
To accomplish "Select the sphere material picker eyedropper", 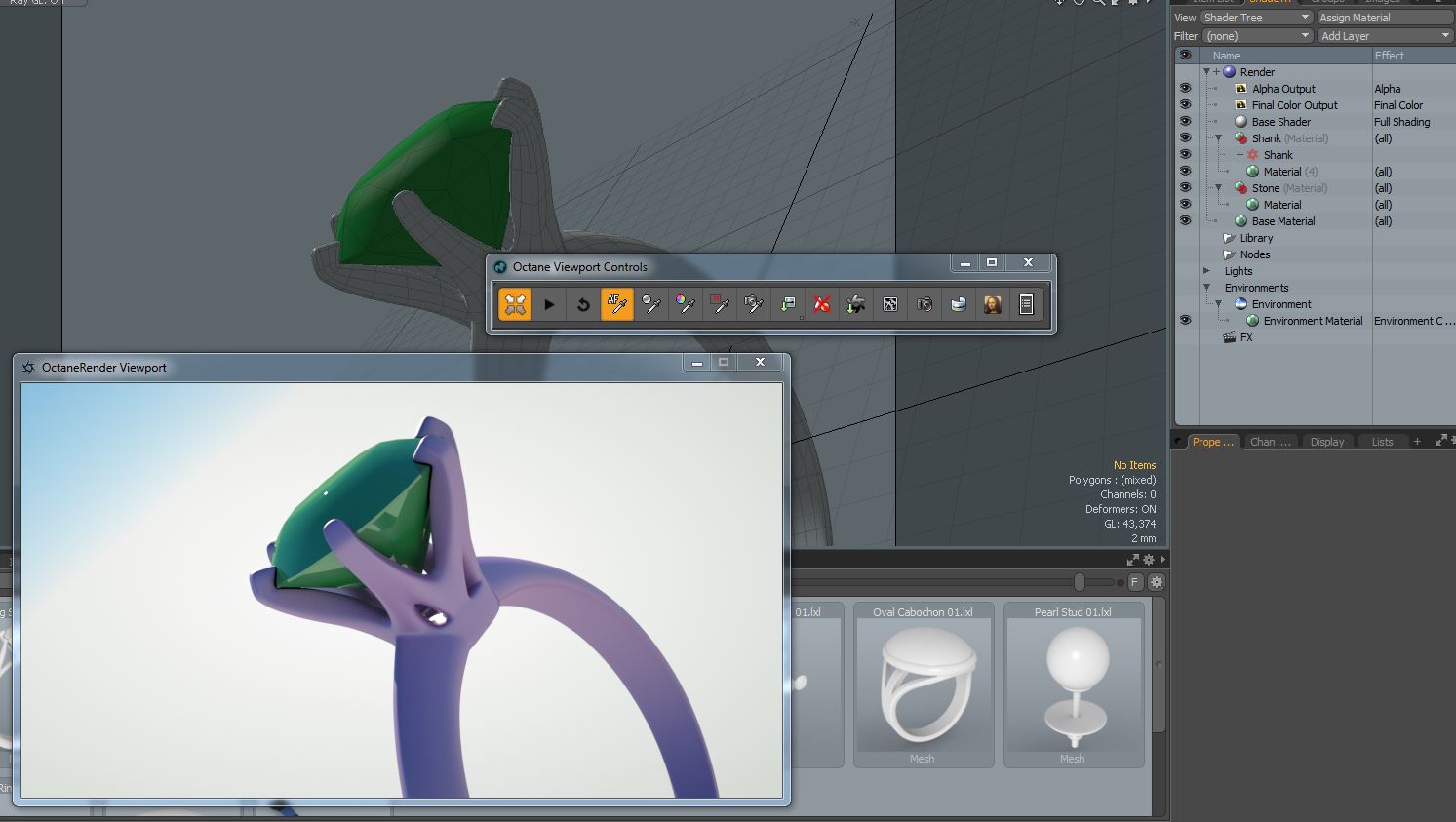I will (651, 304).
